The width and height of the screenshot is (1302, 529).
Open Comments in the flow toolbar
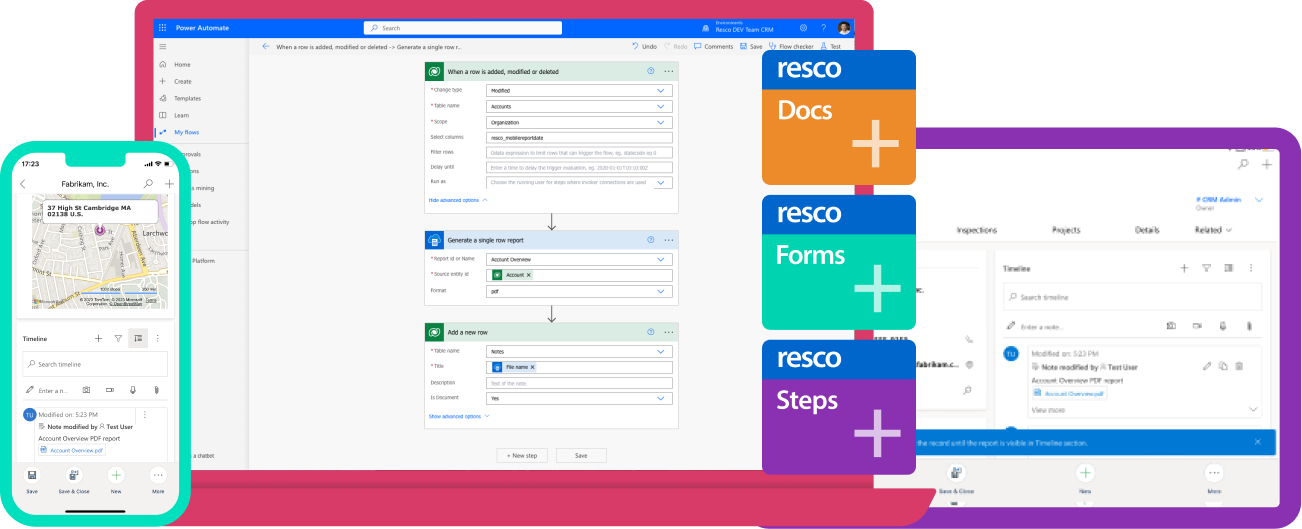713,46
